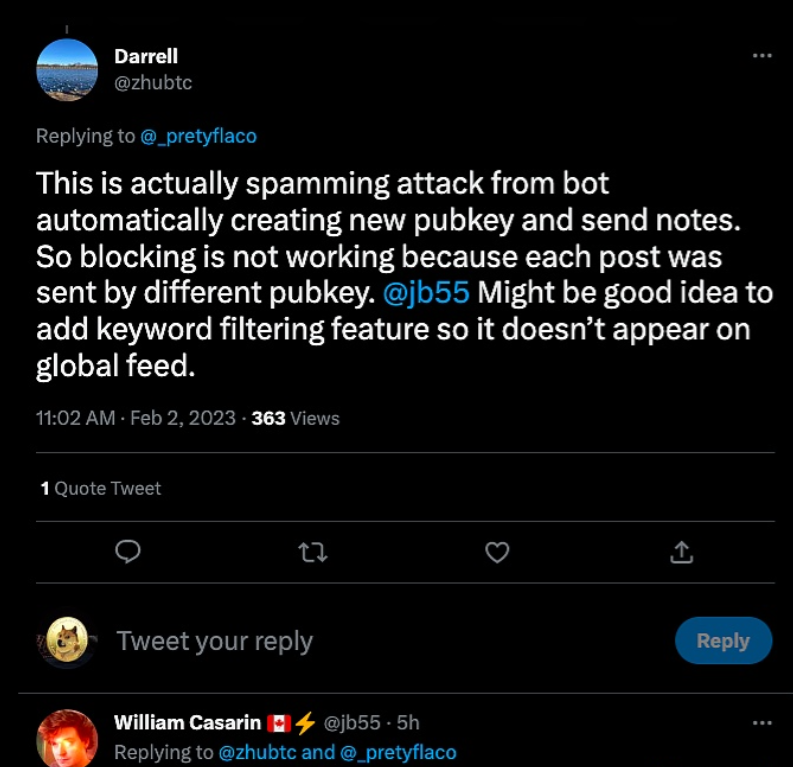Follow the @jb55 mention in tweet text
The width and height of the screenshot is (793, 767).
tap(428, 294)
